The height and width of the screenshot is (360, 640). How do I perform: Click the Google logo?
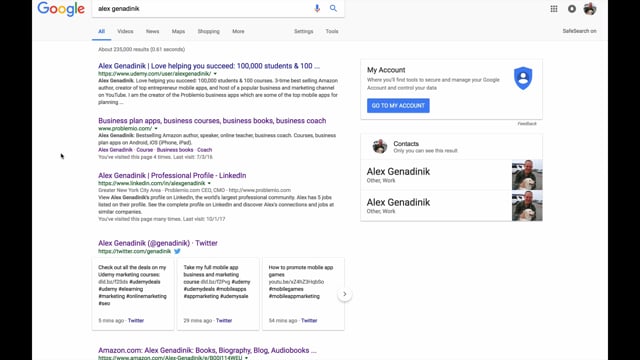coord(61,9)
